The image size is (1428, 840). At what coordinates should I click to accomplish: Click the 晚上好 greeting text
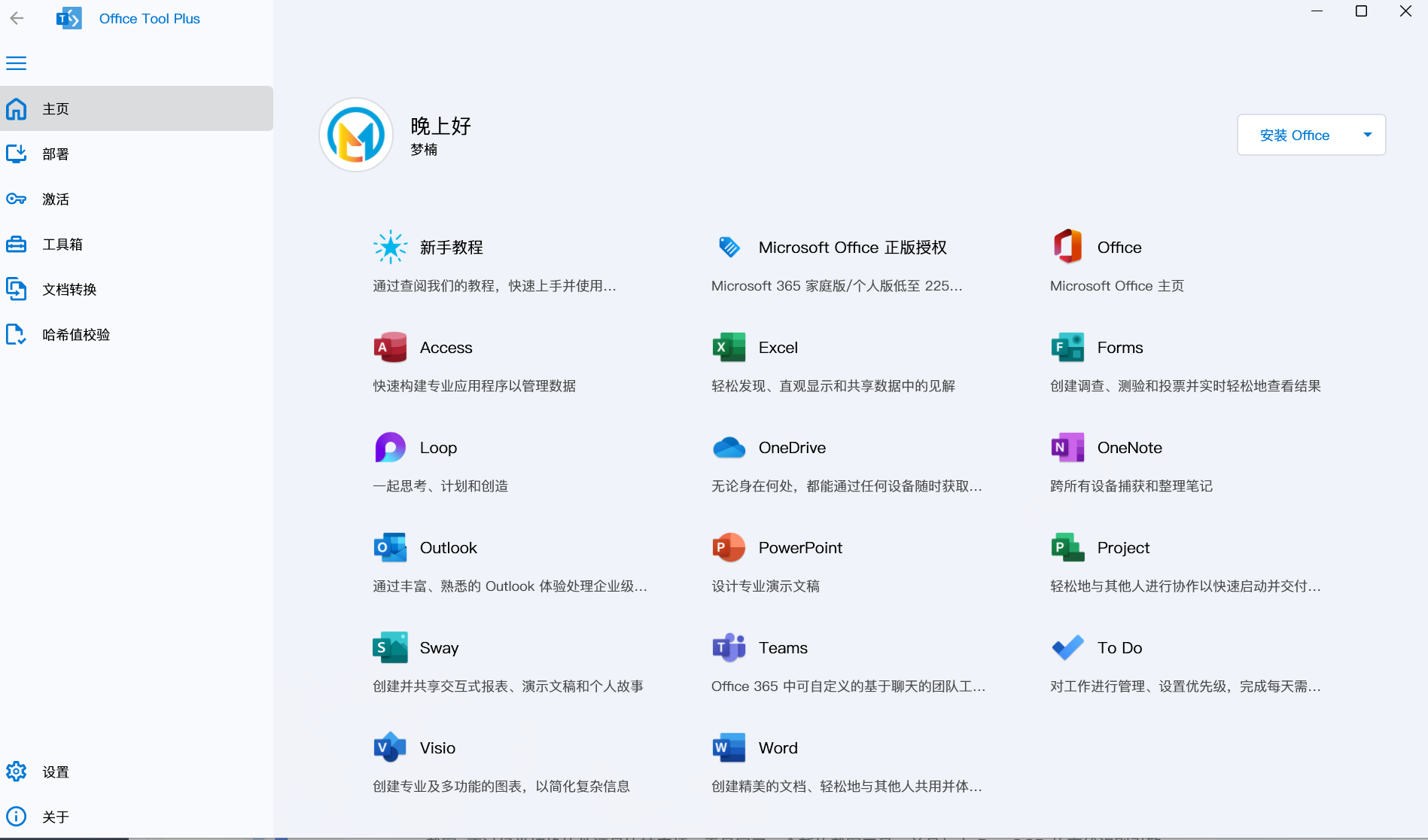[441, 126]
